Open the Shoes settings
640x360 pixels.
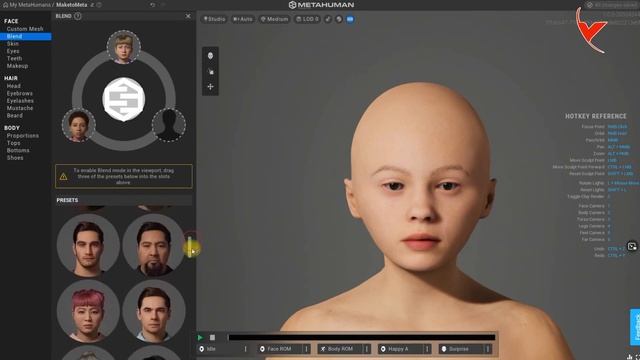(x=15, y=158)
